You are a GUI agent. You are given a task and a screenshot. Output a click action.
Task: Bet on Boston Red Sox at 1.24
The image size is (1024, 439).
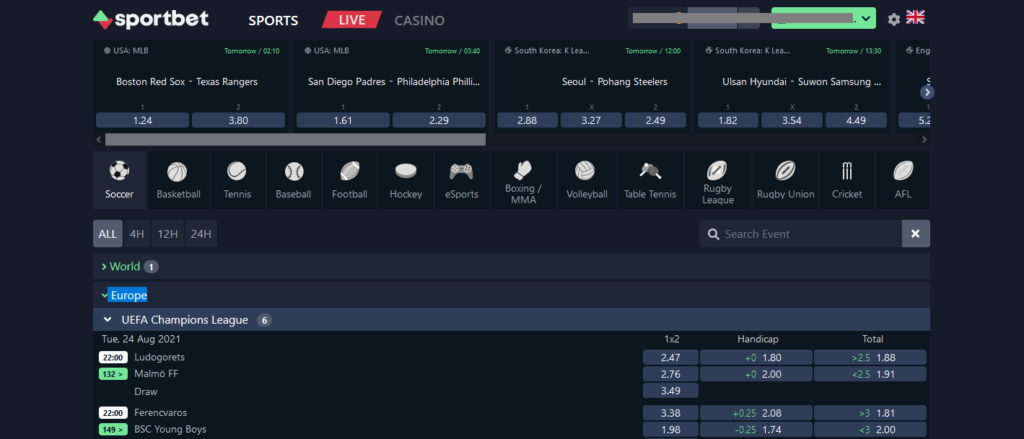tap(142, 120)
